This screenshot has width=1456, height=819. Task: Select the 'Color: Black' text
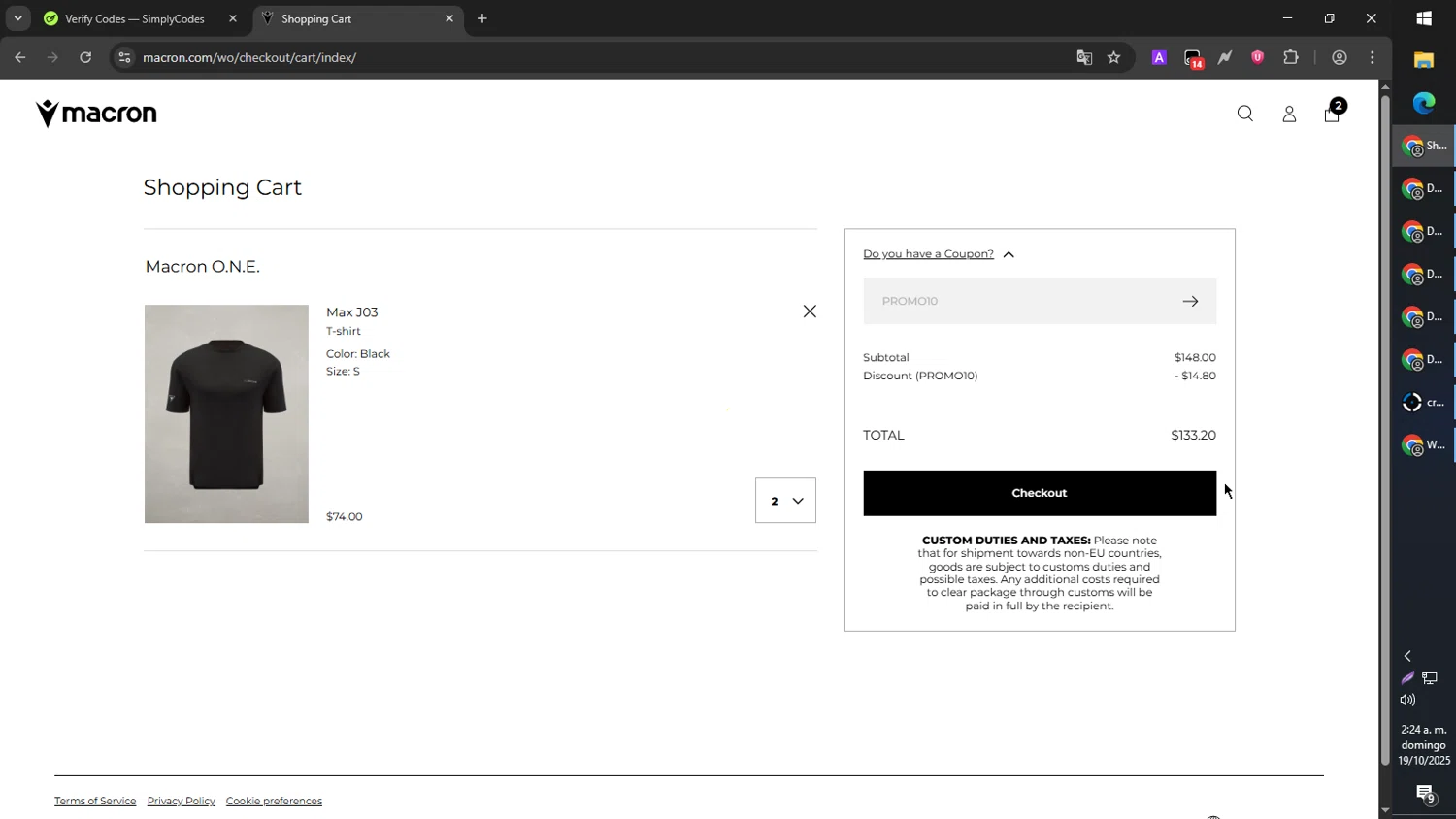(358, 354)
